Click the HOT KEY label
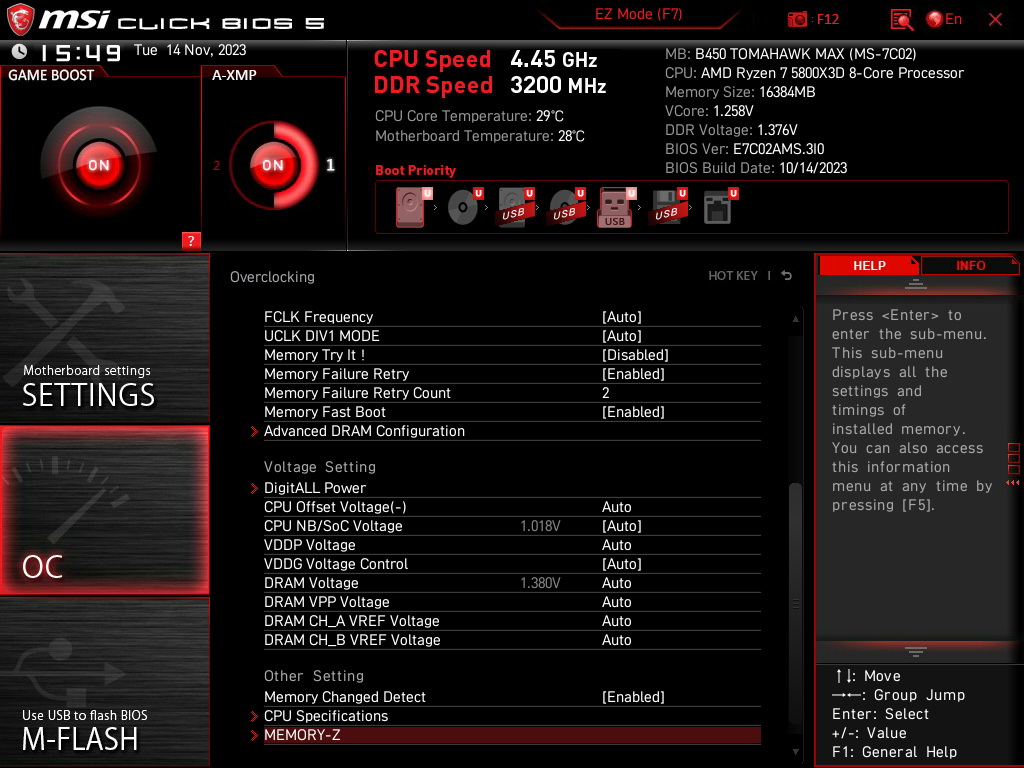This screenshot has height=768, width=1024. click(733, 276)
